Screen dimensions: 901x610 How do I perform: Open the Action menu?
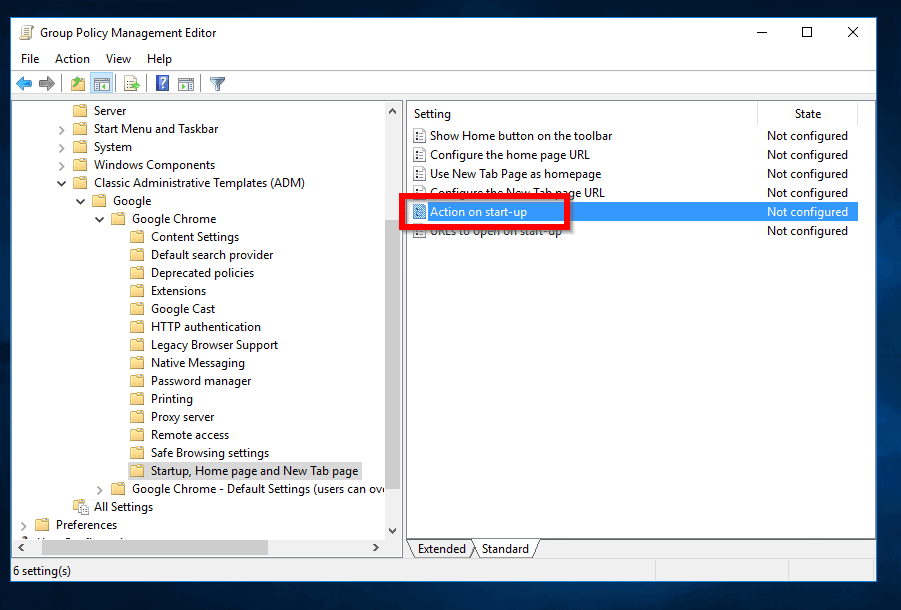pyautogui.click(x=72, y=59)
